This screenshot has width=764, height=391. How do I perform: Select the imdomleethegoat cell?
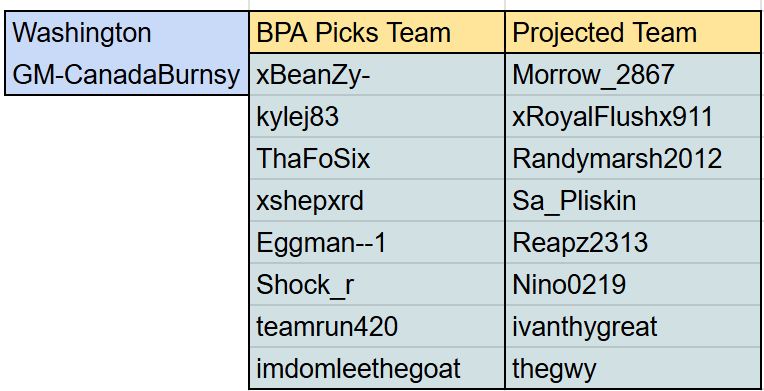(x=377, y=368)
